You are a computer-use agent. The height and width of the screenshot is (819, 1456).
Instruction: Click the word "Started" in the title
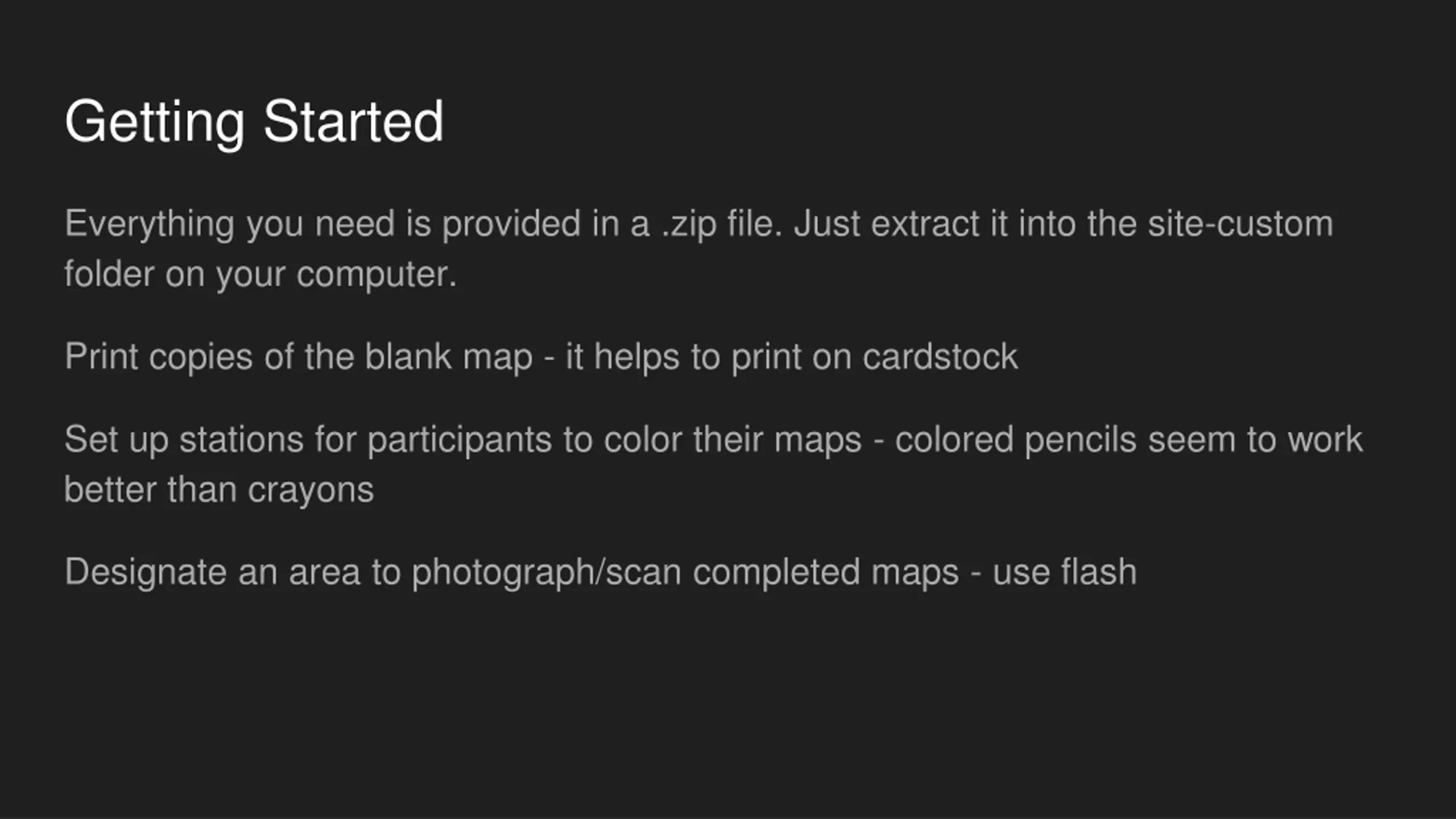coord(354,121)
